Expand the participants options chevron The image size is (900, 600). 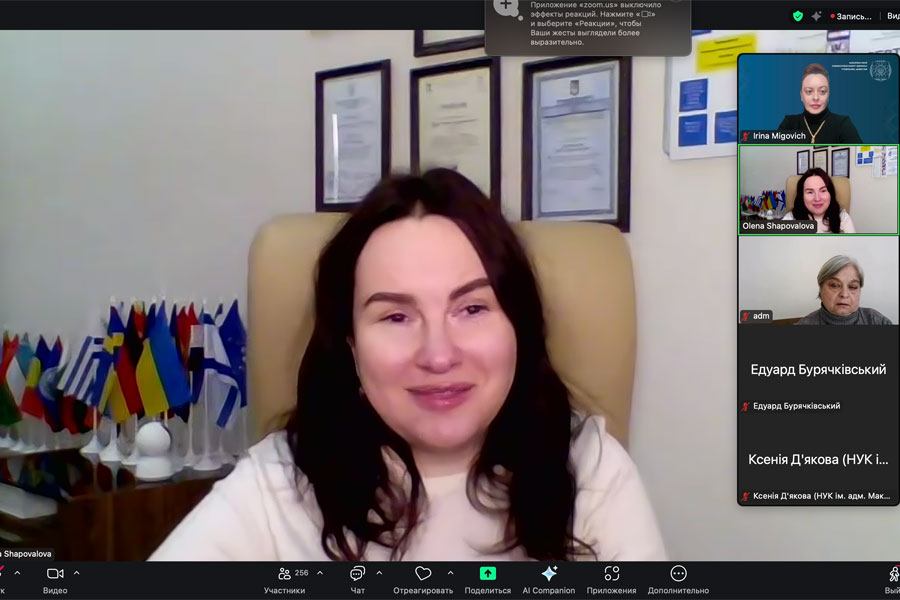320,573
